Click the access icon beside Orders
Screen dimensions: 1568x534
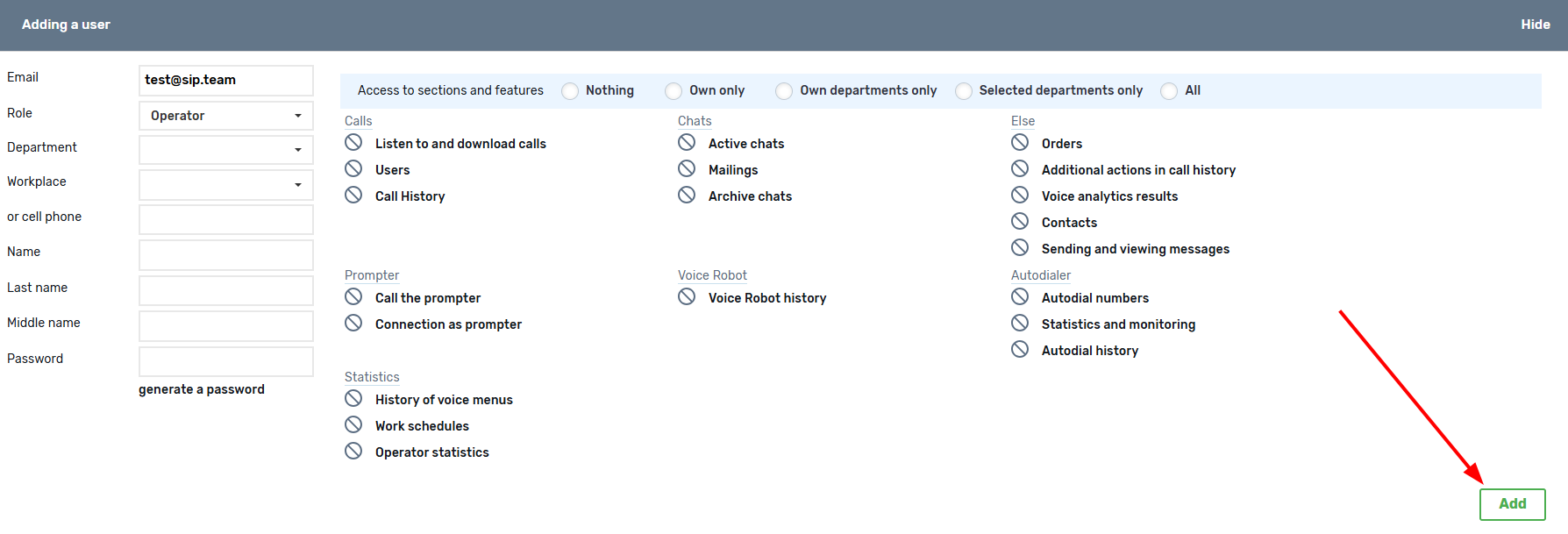pyautogui.click(x=1020, y=142)
